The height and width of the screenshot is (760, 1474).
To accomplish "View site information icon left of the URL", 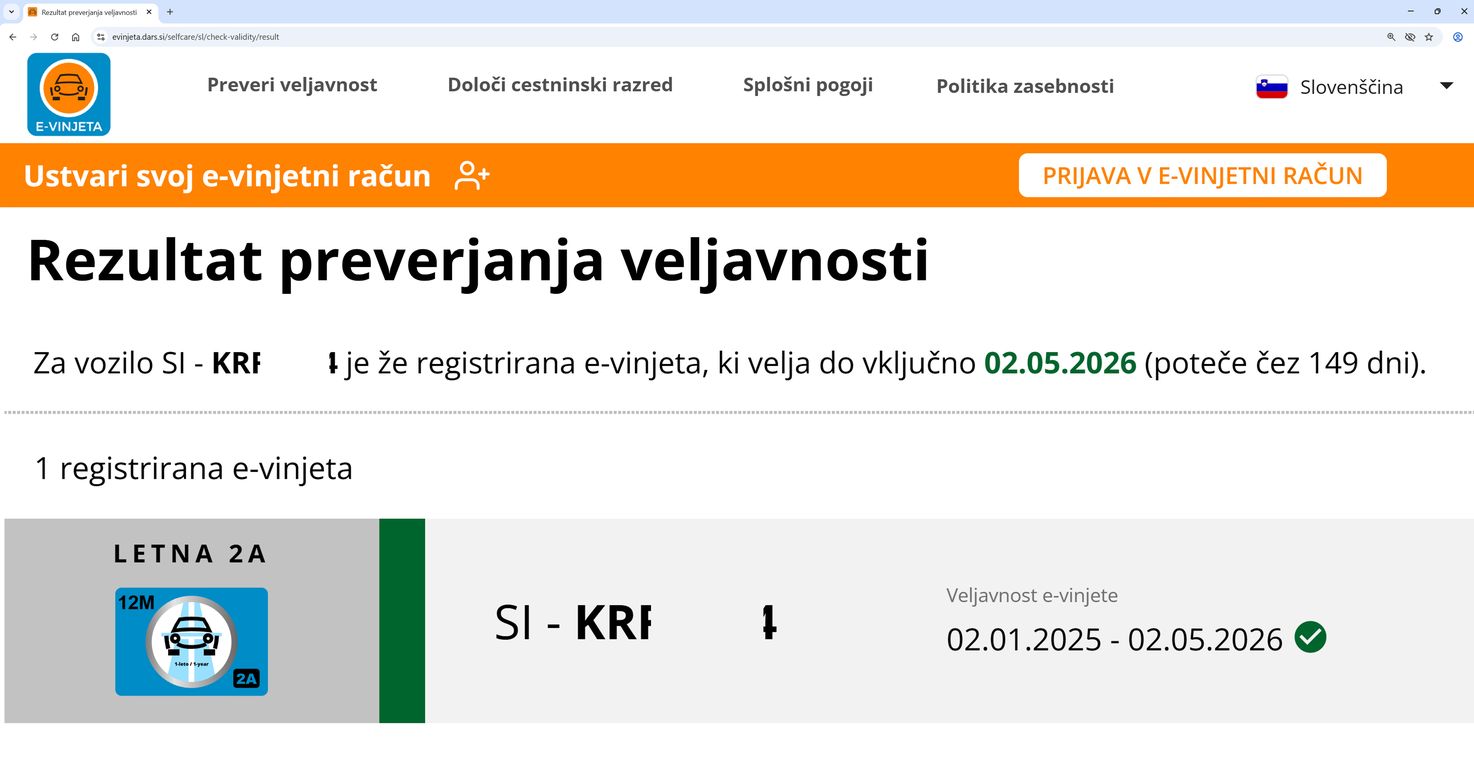I will pos(100,37).
